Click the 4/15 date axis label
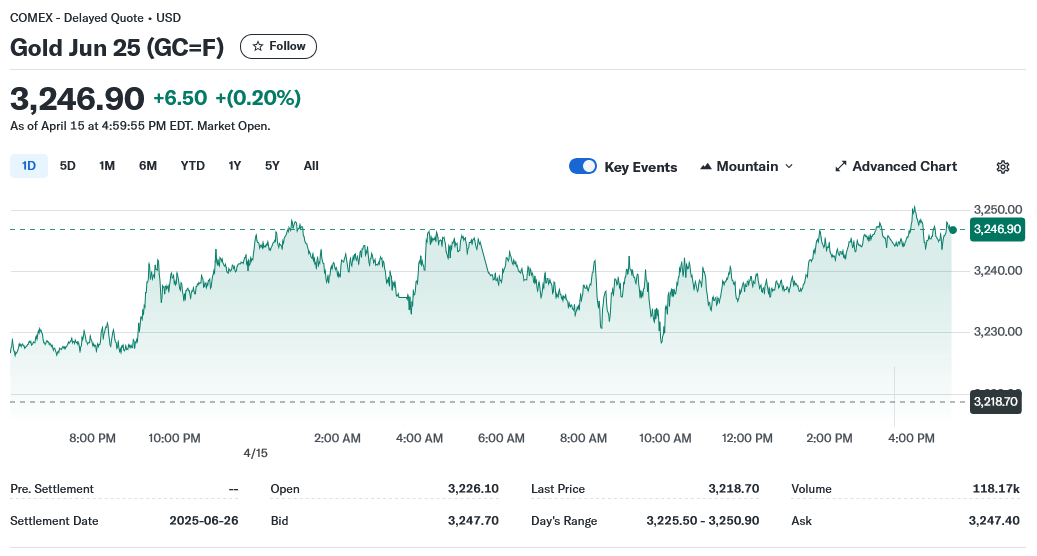The width and height of the screenshot is (1037, 556). click(x=255, y=454)
